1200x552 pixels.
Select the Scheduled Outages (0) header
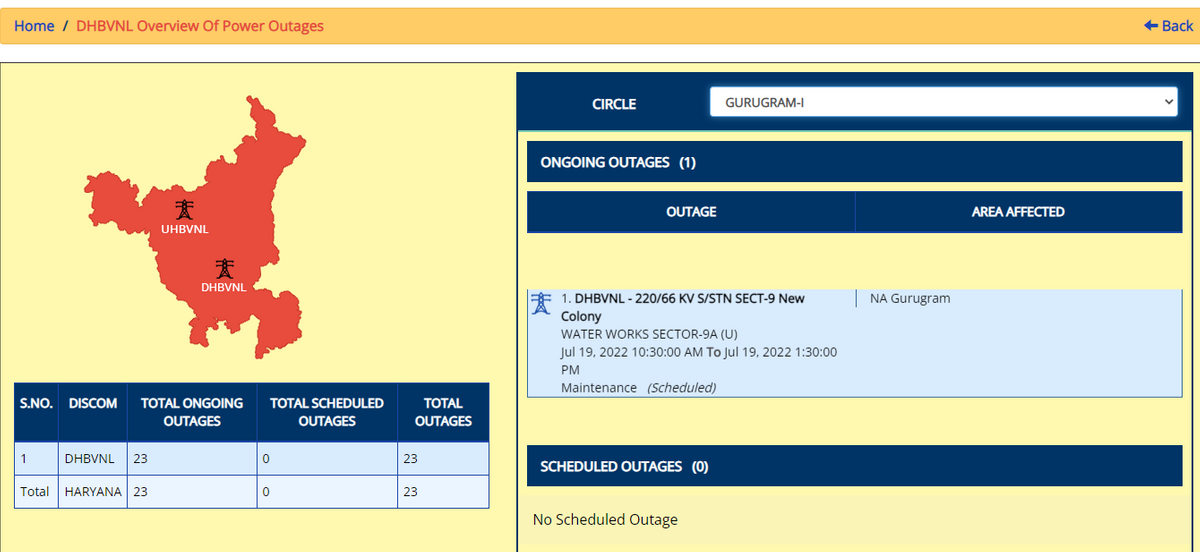pos(624,466)
